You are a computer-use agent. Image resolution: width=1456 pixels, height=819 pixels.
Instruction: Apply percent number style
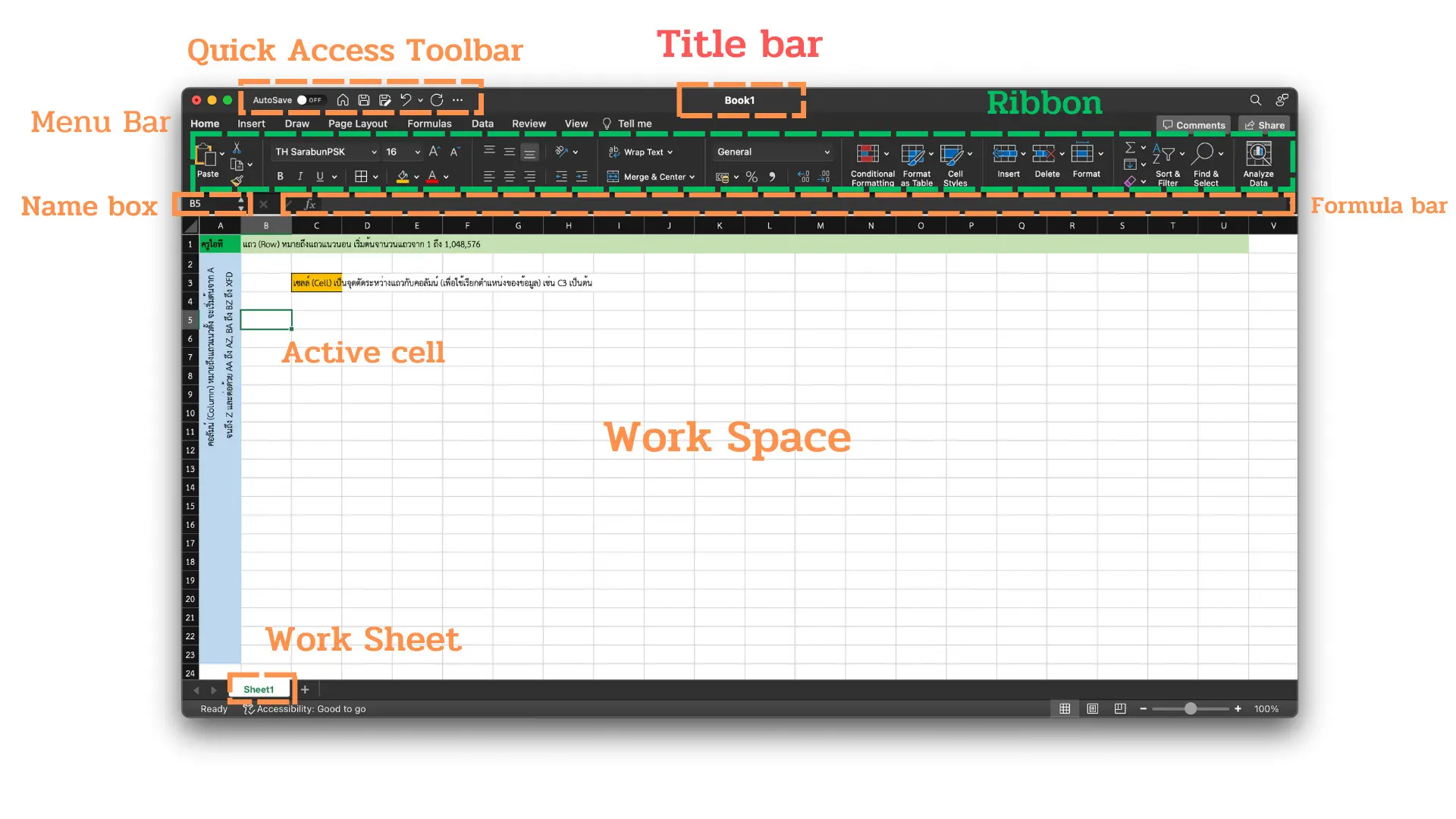[752, 177]
